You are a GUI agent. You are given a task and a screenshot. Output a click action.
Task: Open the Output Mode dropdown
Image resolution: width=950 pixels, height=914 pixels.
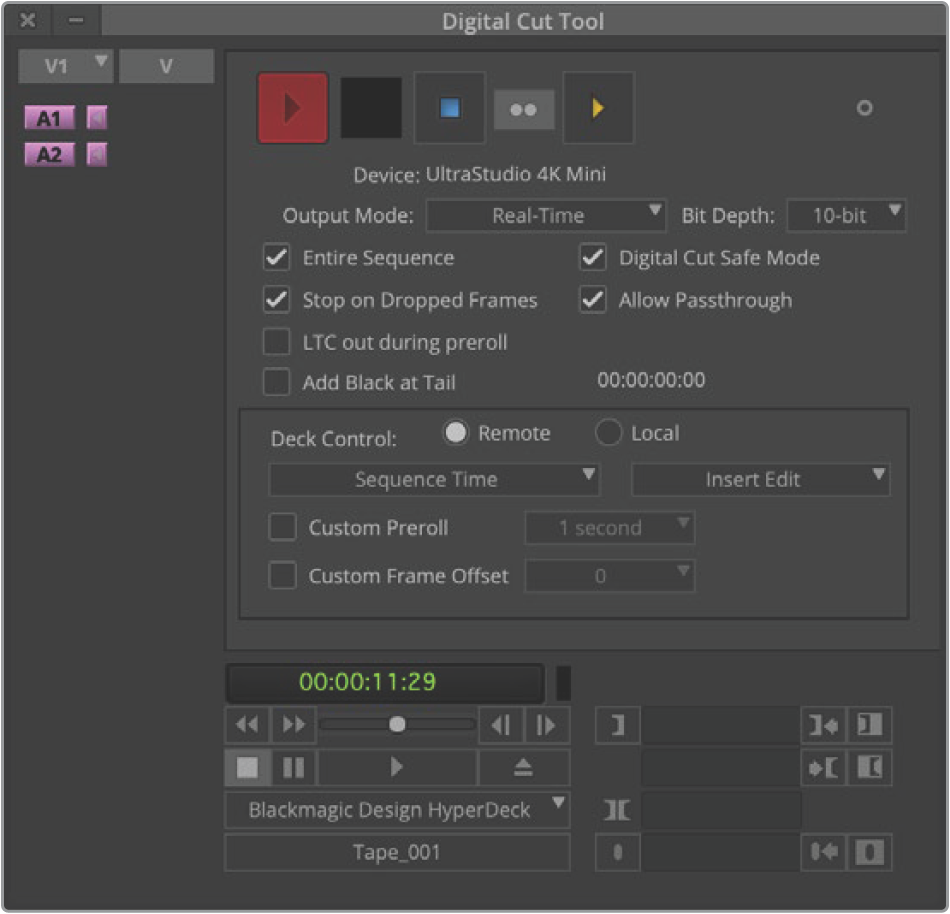[546, 215]
